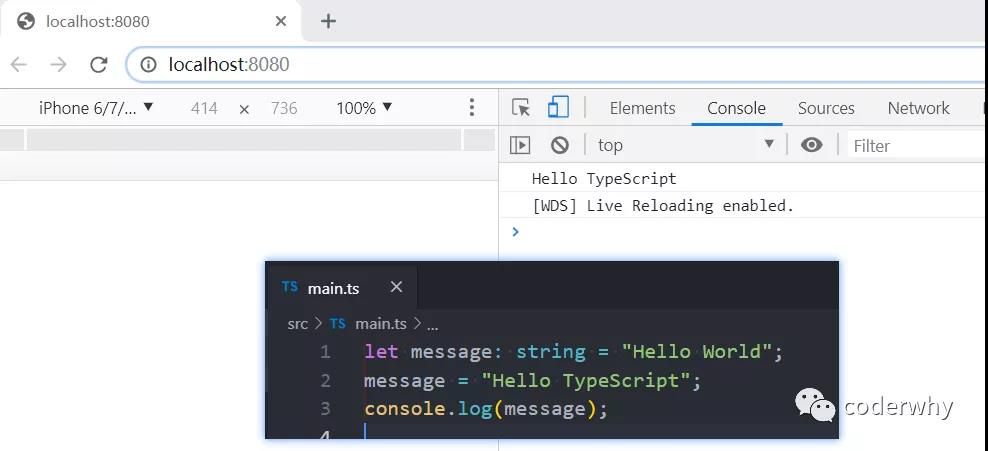The width and height of the screenshot is (988, 451).
Task: Reload the localhost page
Action: pyautogui.click(x=98, y=64)
